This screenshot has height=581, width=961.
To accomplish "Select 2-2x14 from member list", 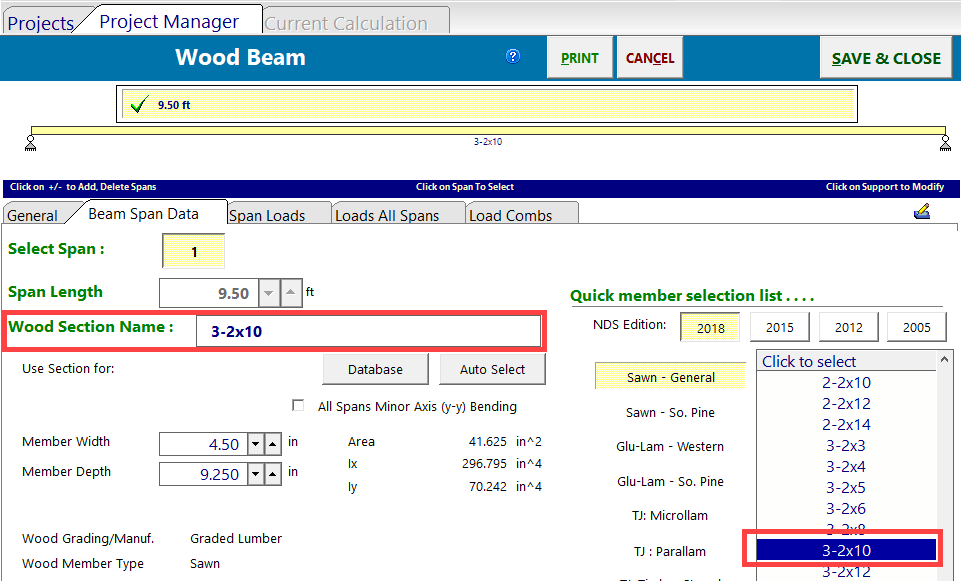I will (x=846, y=424).
